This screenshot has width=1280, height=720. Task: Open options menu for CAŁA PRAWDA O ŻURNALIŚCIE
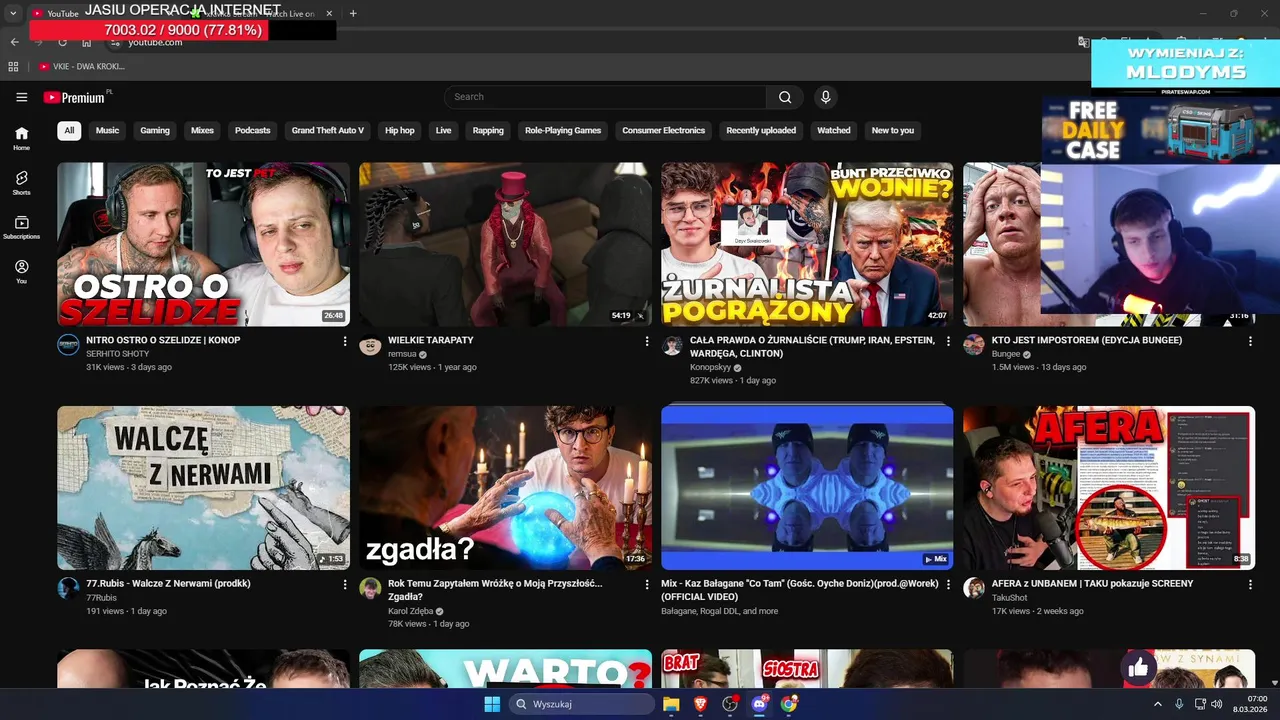949,341
